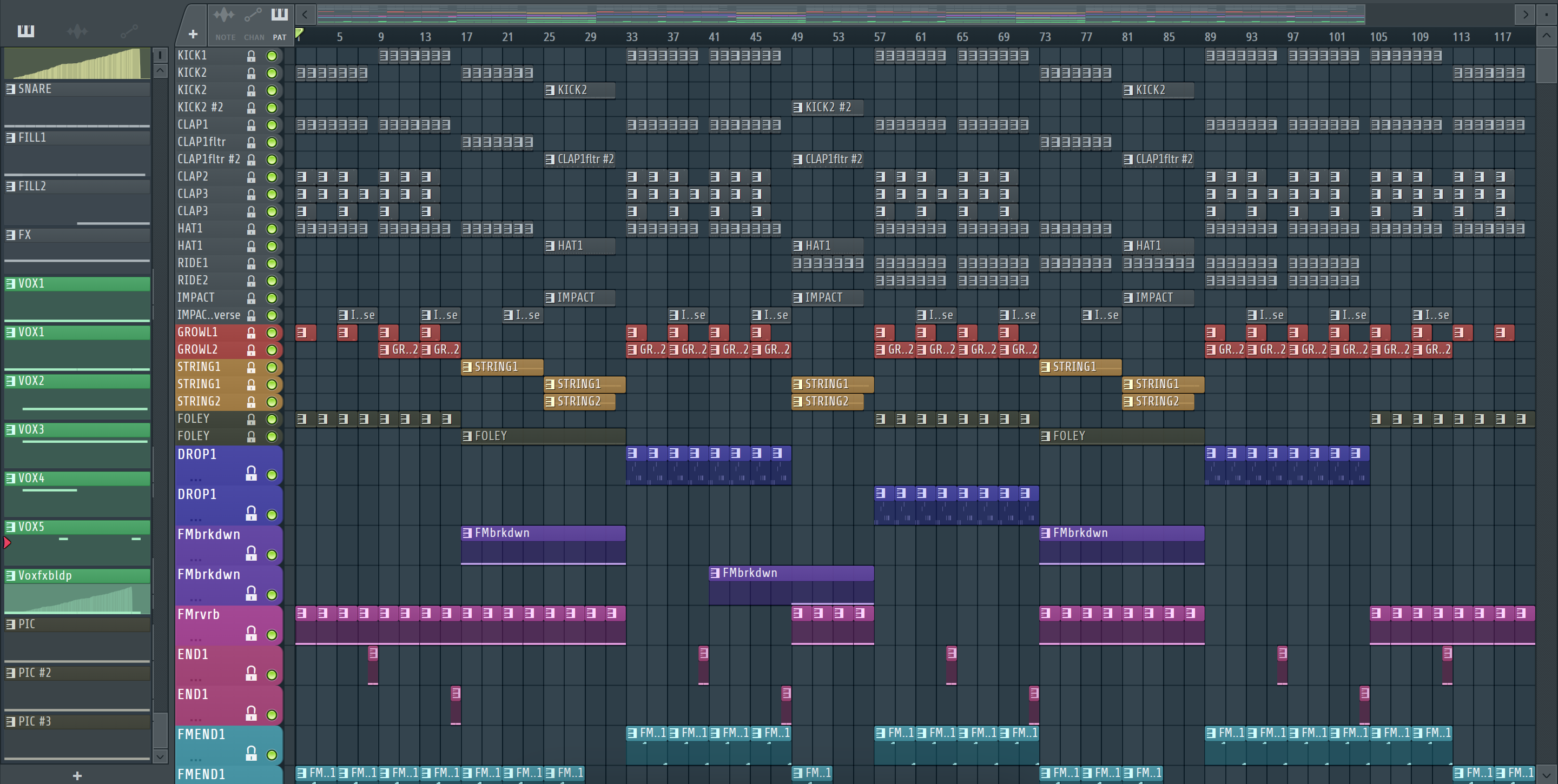
Task: Click picker panel scroll-up arrow
Action: click(x=160, y=71)
